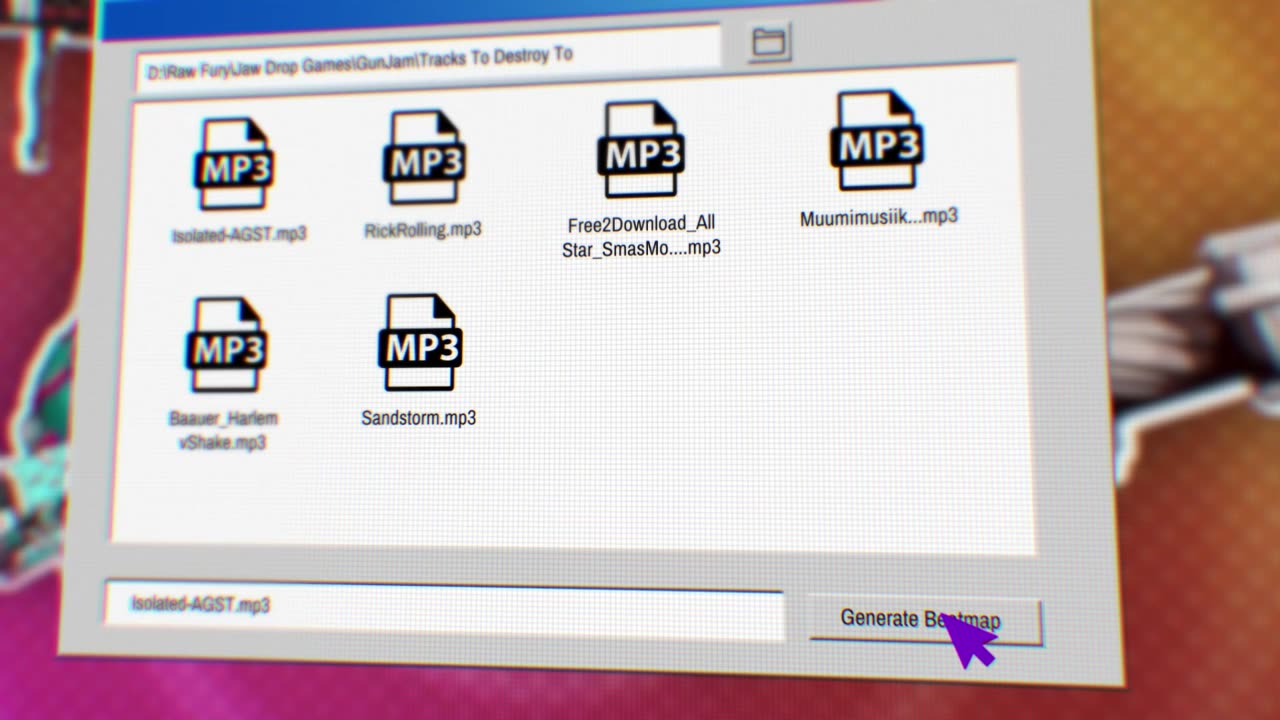The image size is (1280, 720).
Task: Click the RickRolling.mp3 filename label
Action: pos(423,230)
